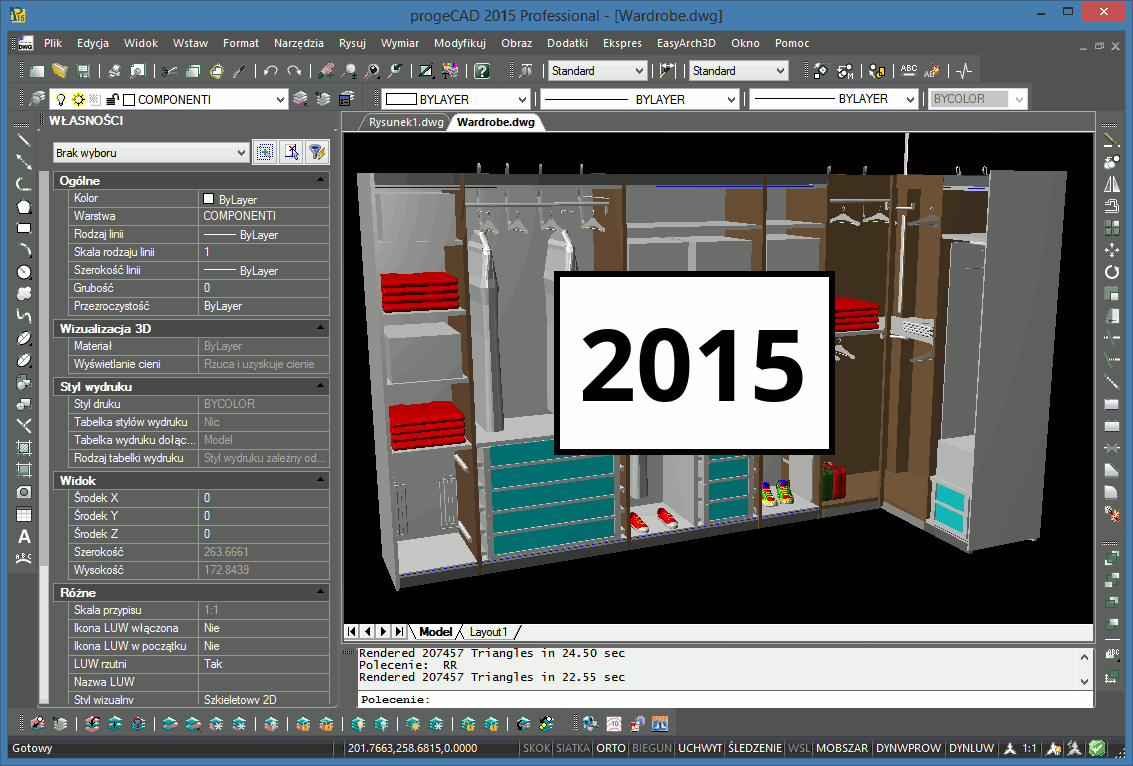Viewport: 1133px width, 766px height.
Task: Open the Brak wyboru selection dropdown
Action: pos(239,153)
